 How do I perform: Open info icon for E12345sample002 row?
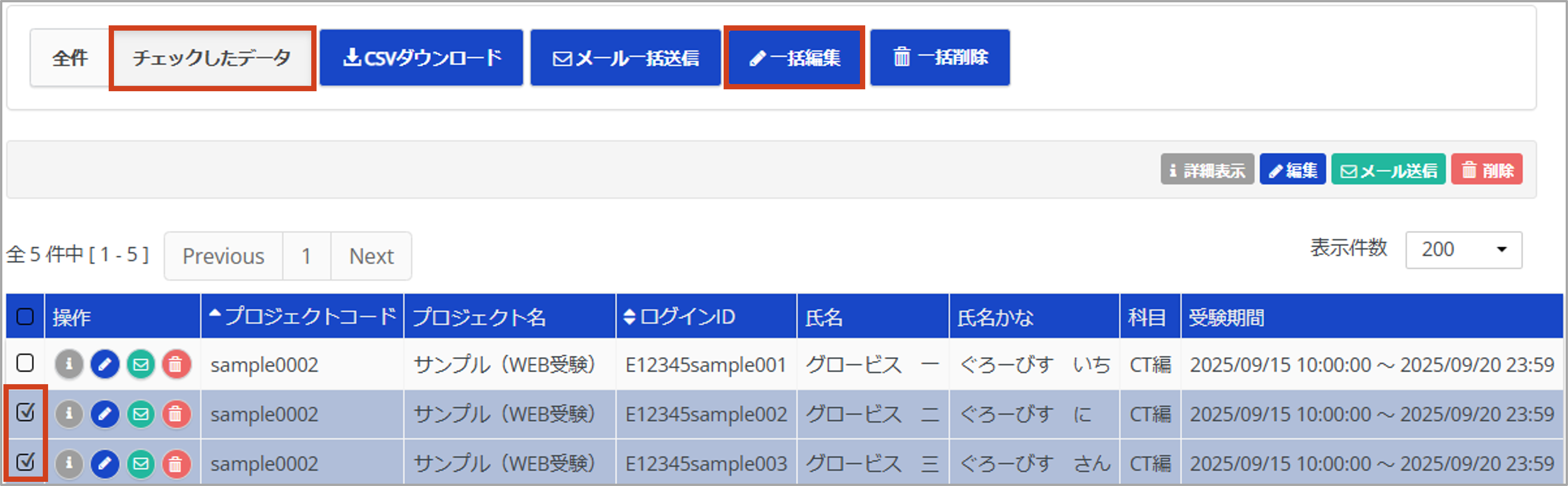point(69,414)
